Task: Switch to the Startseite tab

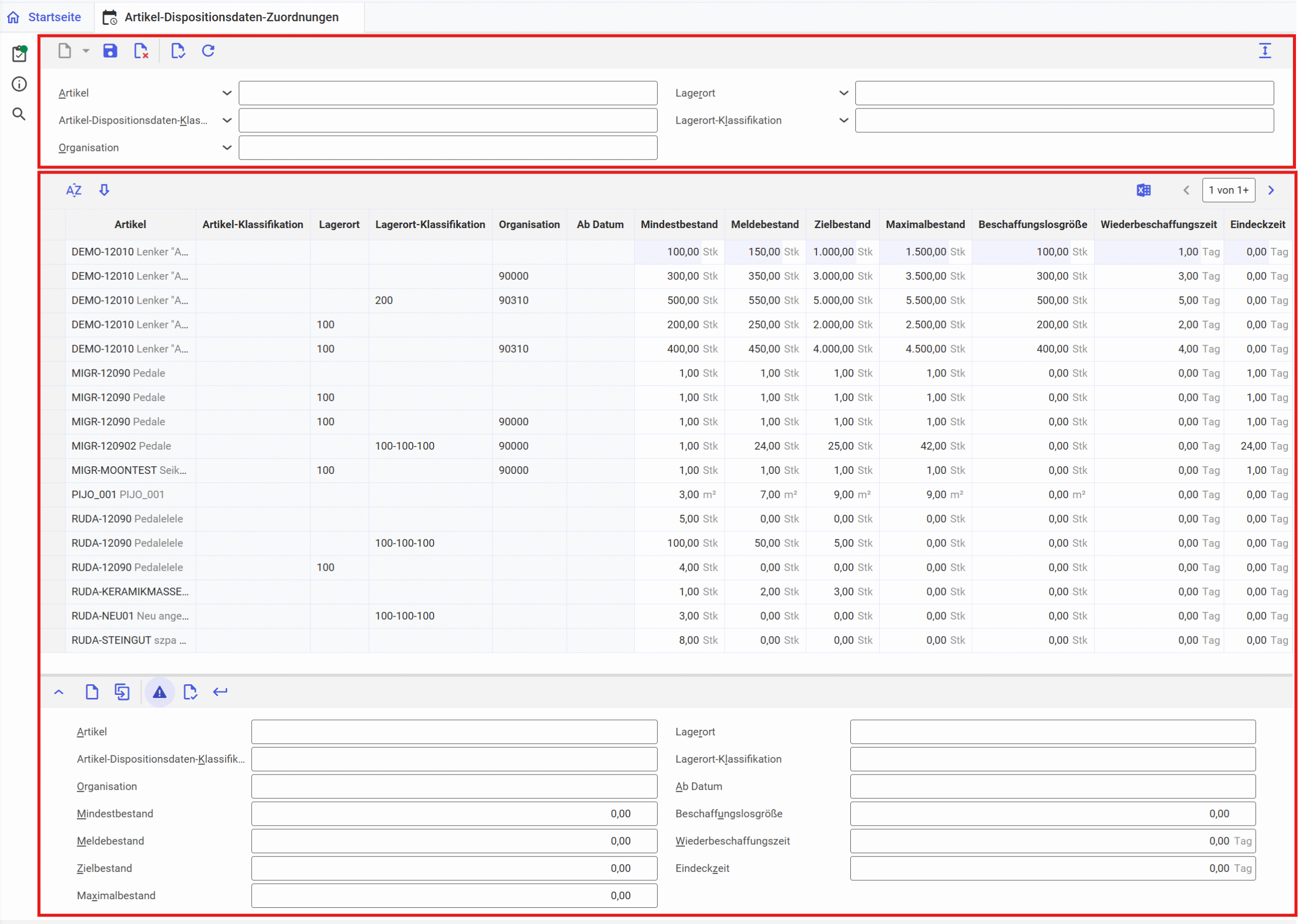Action: coord(47,17)
